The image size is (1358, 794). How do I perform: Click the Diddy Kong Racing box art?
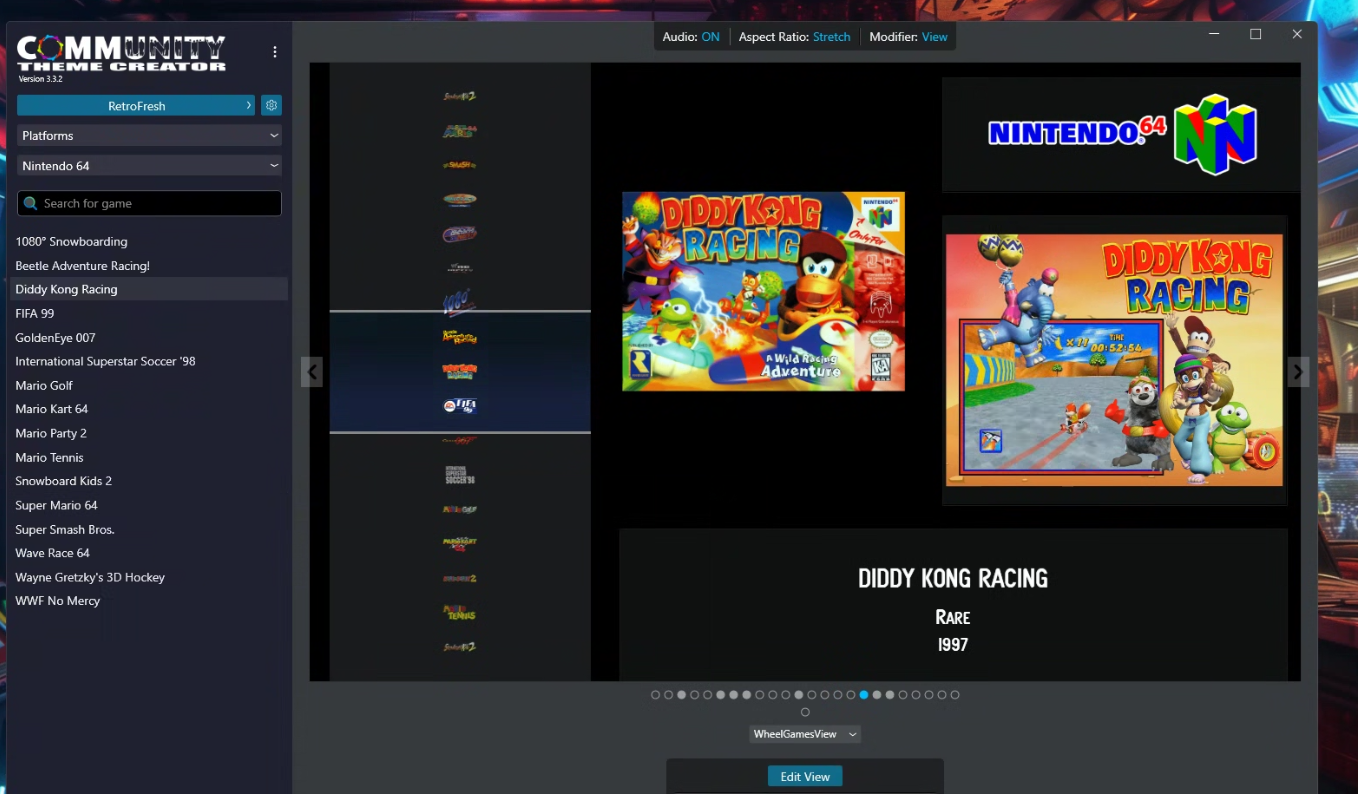coord(763,291)
